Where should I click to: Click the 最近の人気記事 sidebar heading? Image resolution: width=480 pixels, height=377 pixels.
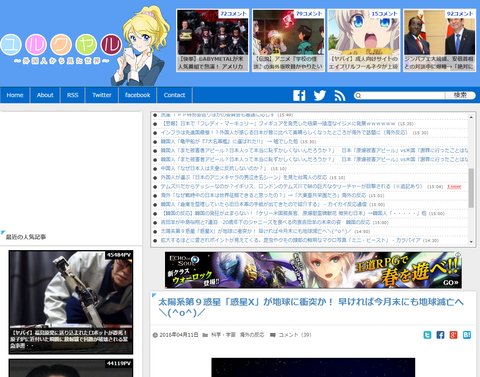[x=26, y=237]
